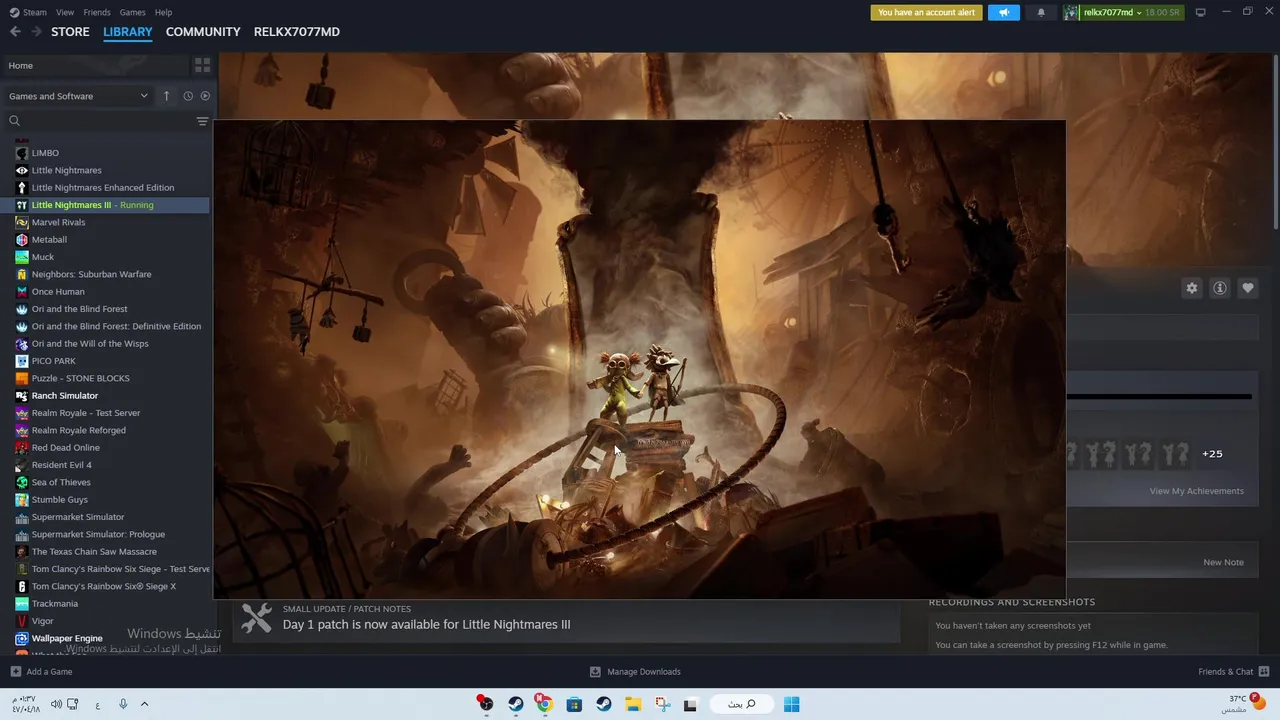Image resolution: width=1280 pixels, height=720 pixels.
Task: Open Google Chrome from the taskbar
Action: point(544,704)
